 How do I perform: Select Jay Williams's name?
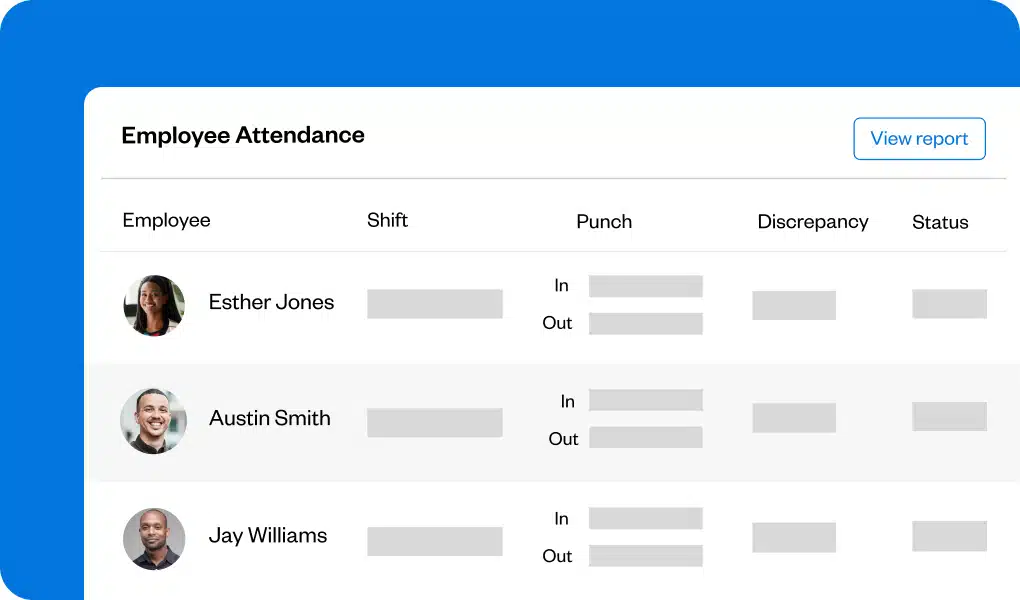267,535
